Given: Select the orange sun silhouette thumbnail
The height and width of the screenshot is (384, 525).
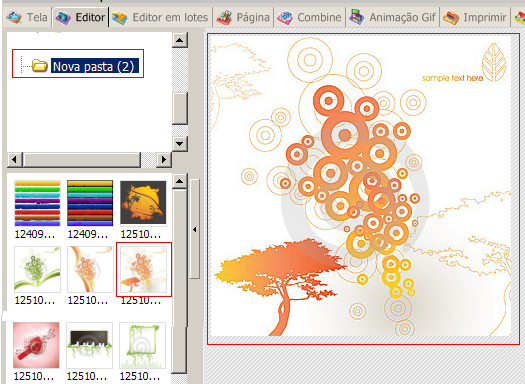Looking at the screenshot, I should pyautogui.click(x=143, y=203).
